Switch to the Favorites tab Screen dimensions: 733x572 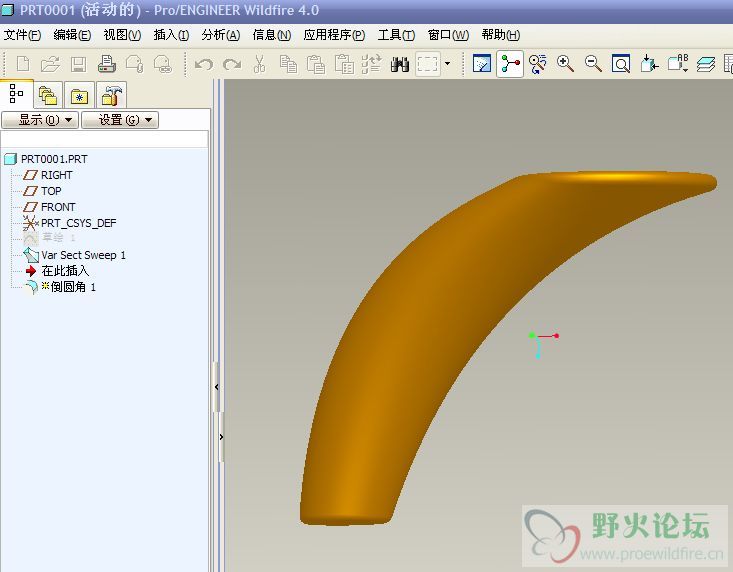pos(79,95)
